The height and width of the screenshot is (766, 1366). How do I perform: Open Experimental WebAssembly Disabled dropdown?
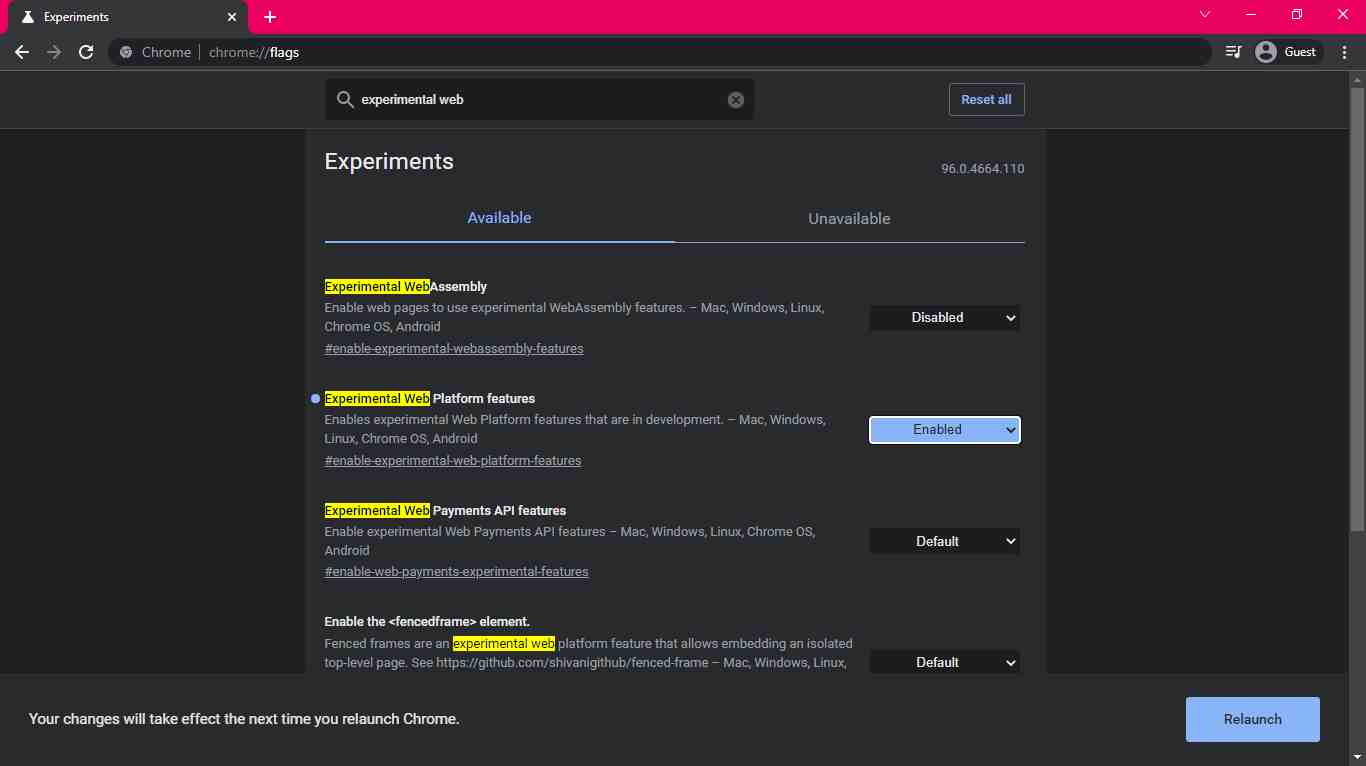pyautogui.click(x=945, y=317)
